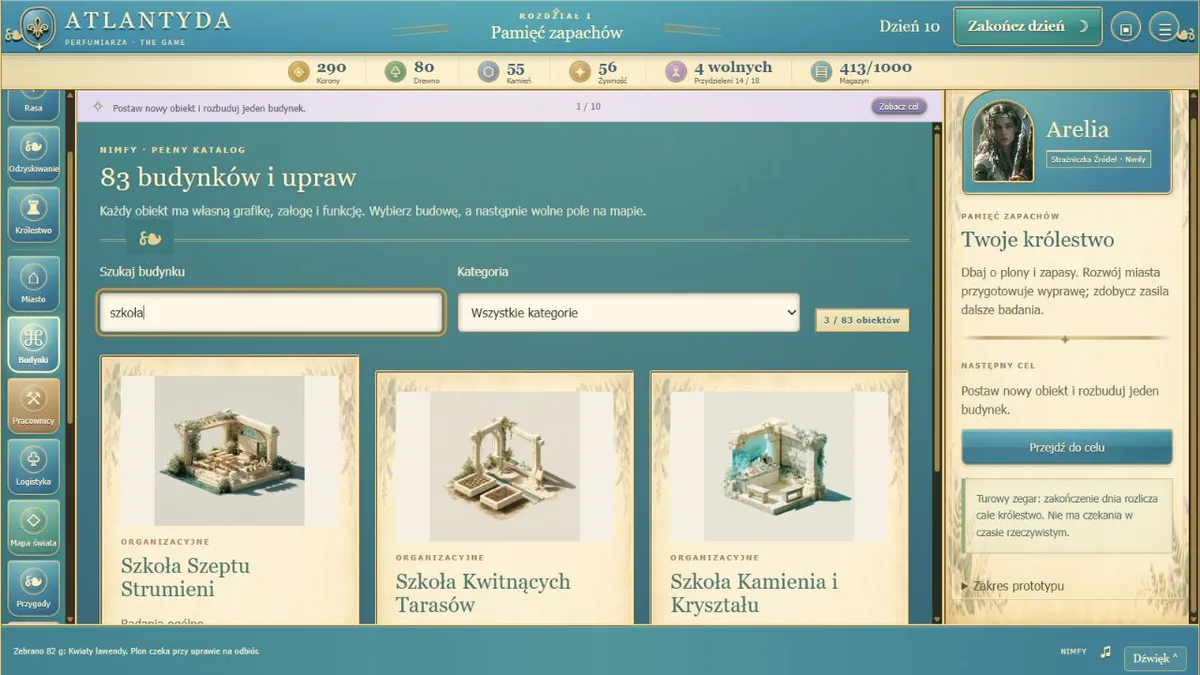Click the Atlantyda fleur-de-lis logo emblem
Screen dimensions: 1200x675
click(x=38, y=27)
